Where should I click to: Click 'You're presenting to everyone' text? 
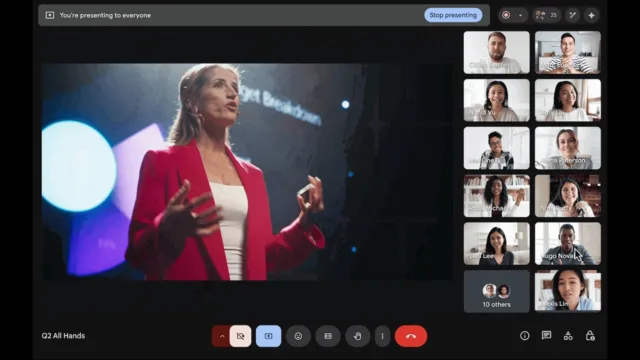tap(105, 15)
